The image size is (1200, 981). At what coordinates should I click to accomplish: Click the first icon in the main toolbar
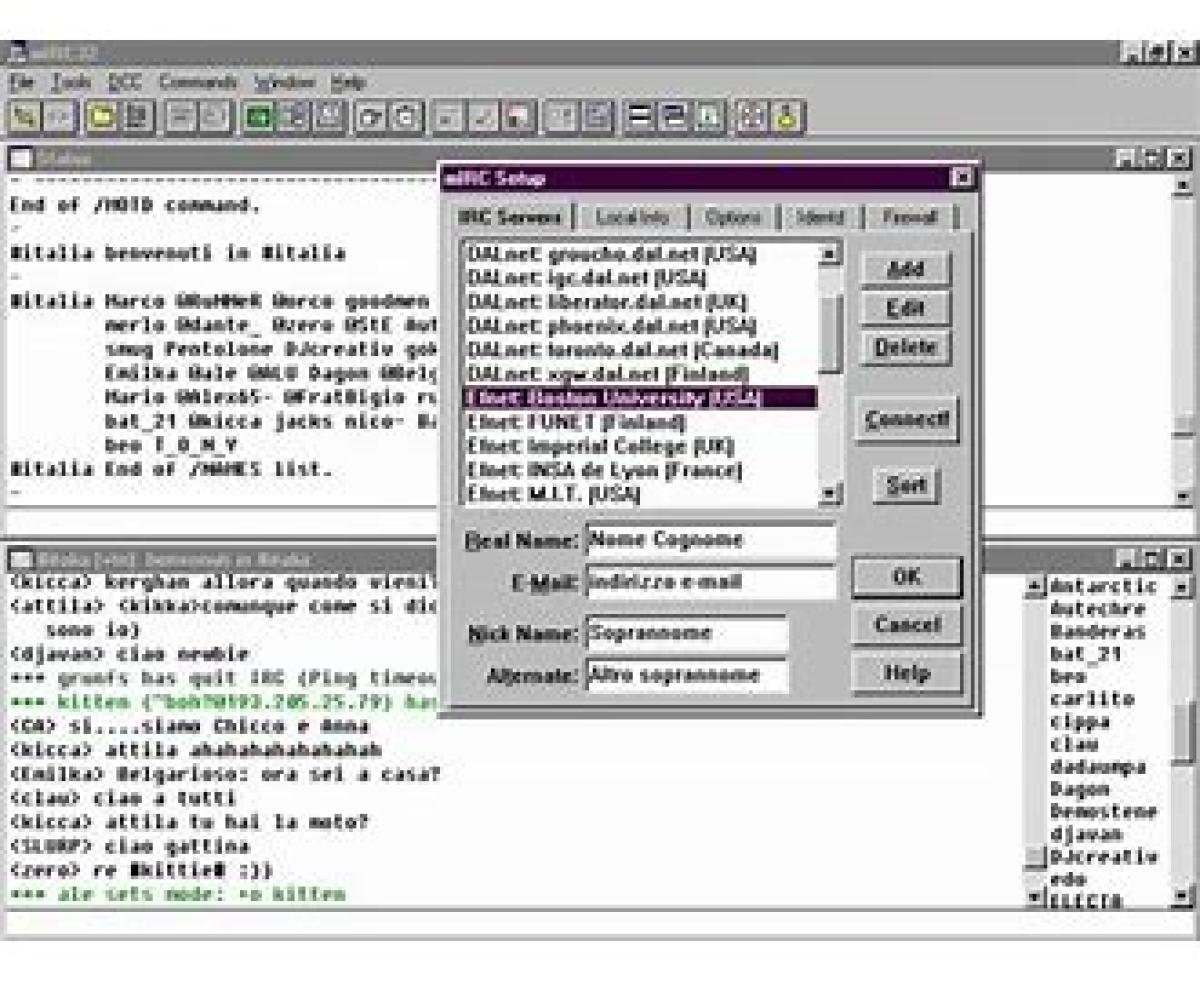point(26,117)
